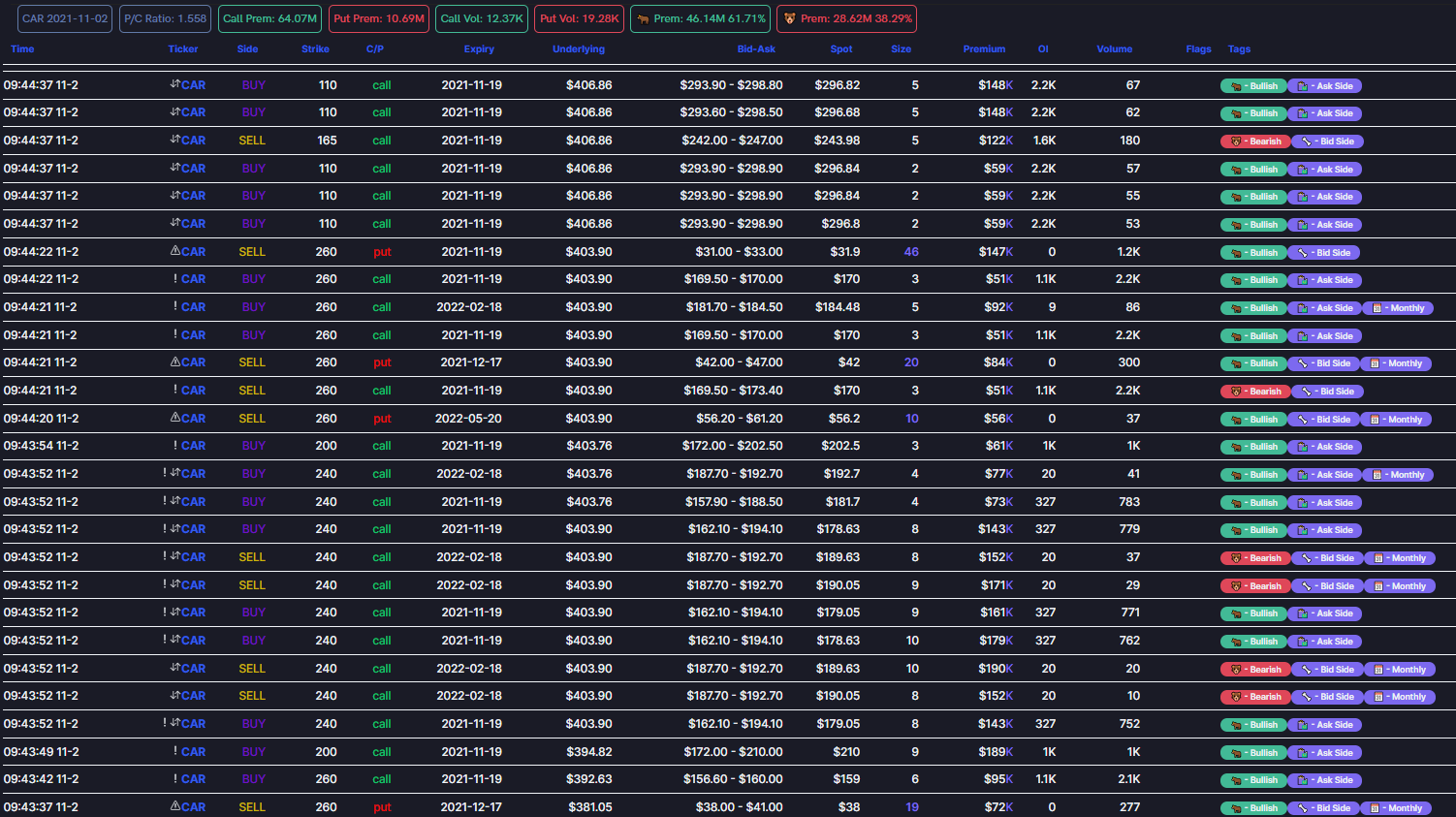Click the Bearish tag in the $169.50 - $173.40 row
The height and width of the screenshot is (817, 1456).
(1255, 392)
